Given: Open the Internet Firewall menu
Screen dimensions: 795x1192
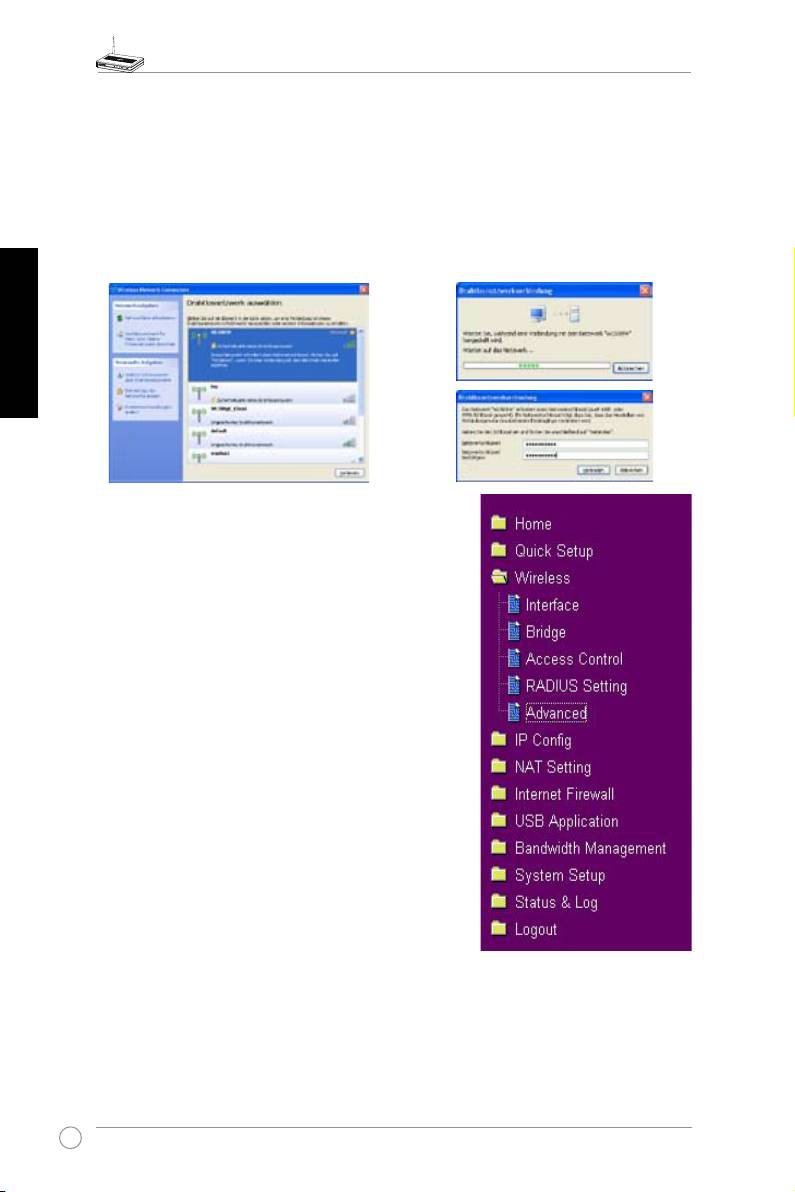Looking at the screenshot, I should tap(564, 794).
